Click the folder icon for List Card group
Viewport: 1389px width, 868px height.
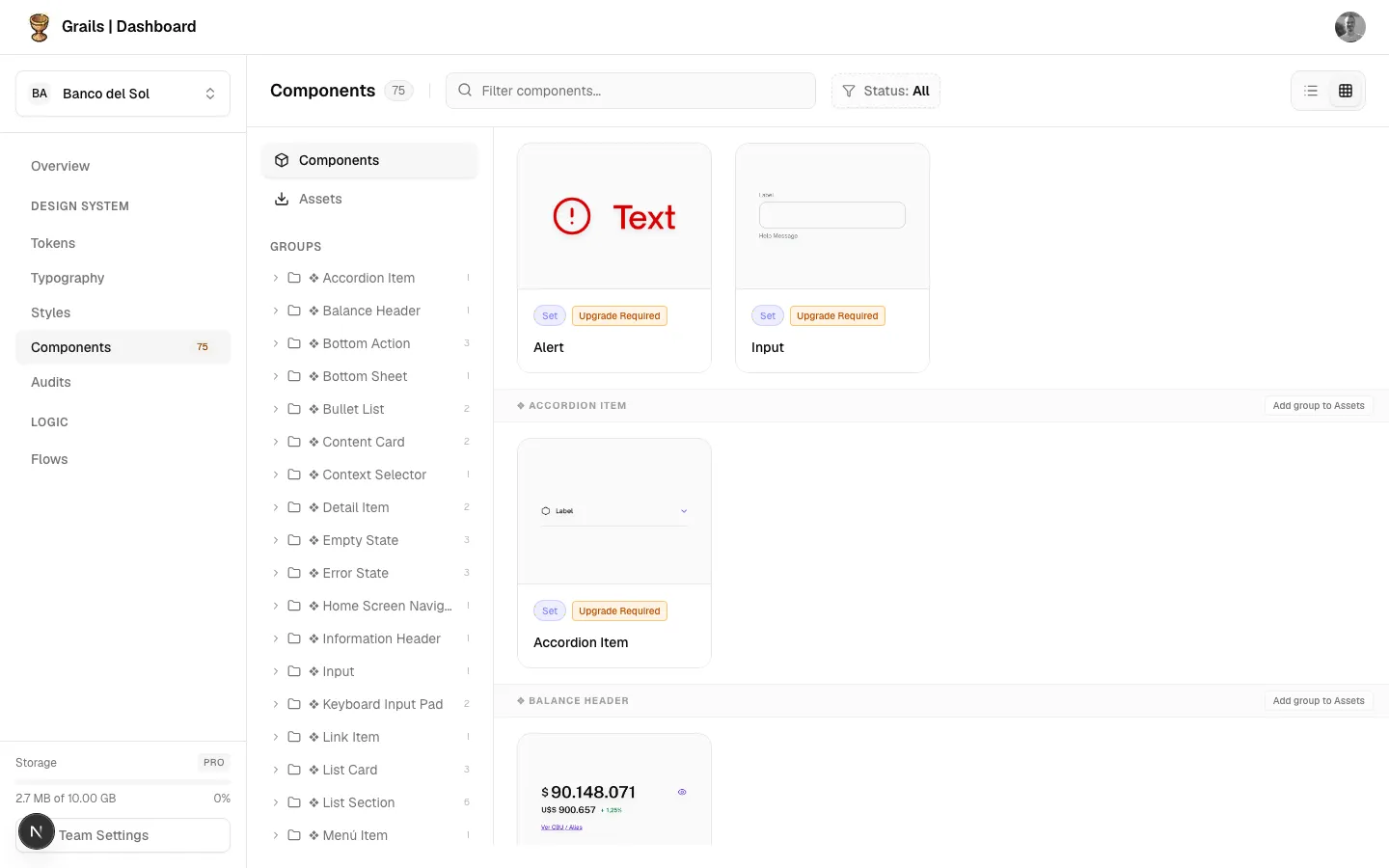(x=294, y=770)
